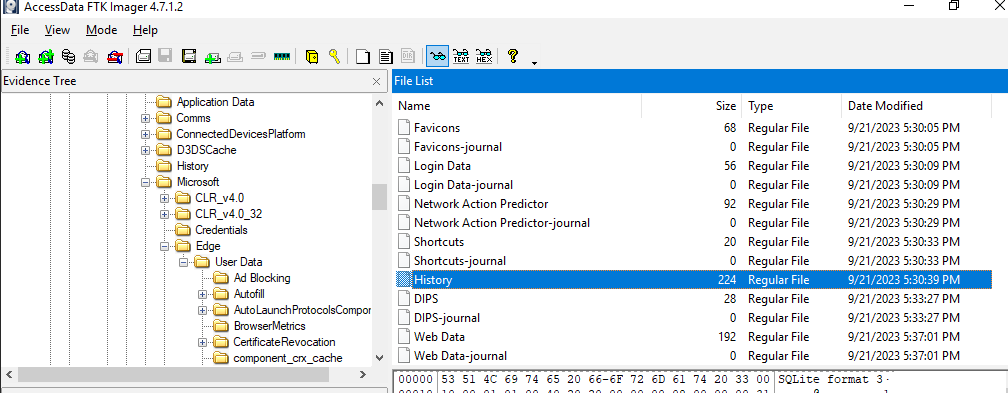The image size is (1008, 393).
Task: Click the Create Disk Image icon
Action: [143, 56]
